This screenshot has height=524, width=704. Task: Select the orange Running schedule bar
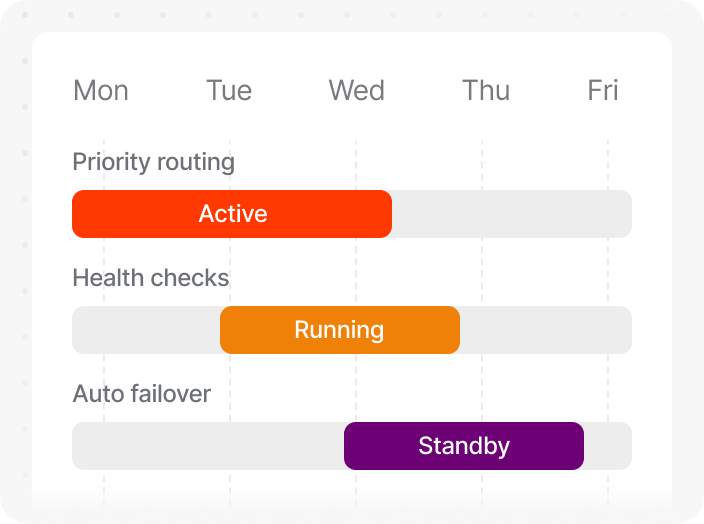(x=340, y=330)
